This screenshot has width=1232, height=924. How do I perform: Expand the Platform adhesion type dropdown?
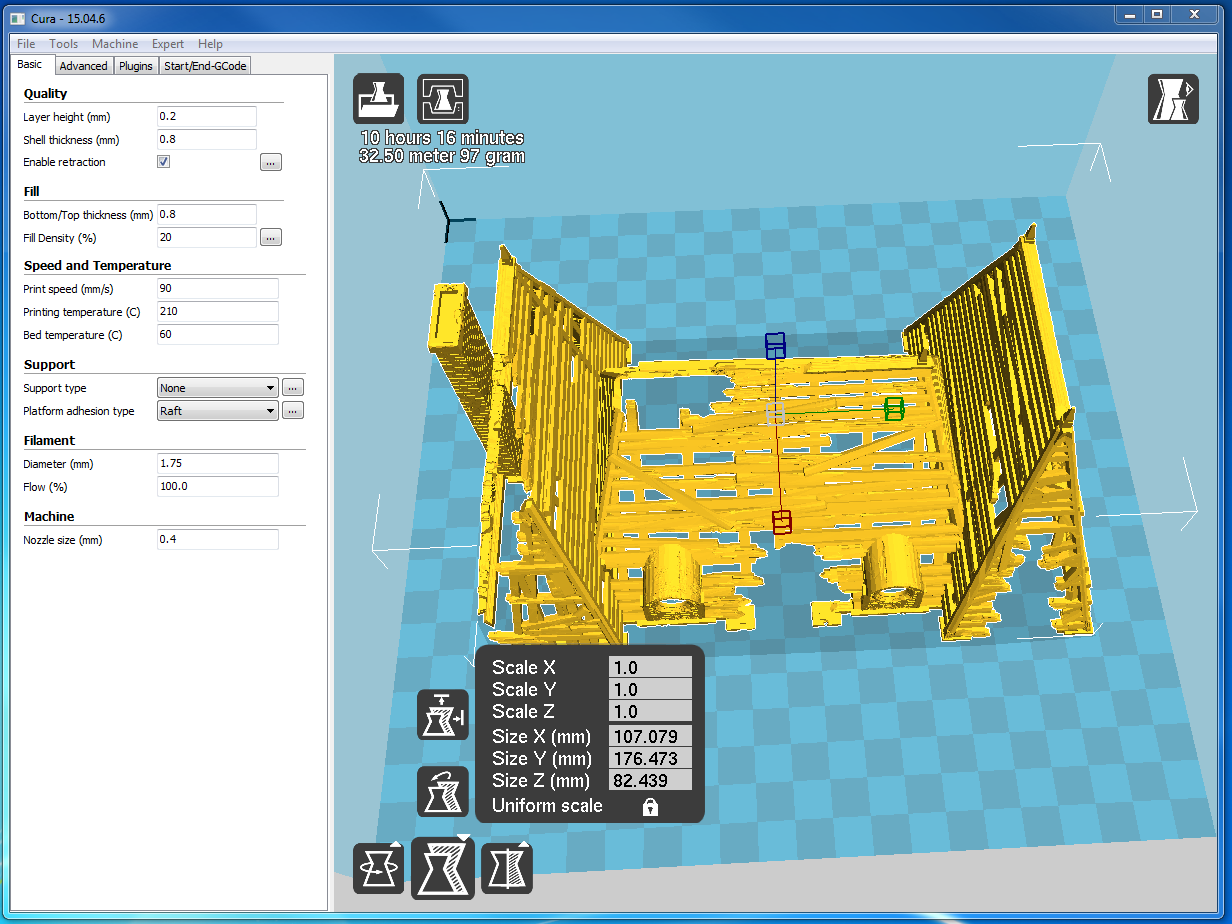(217, 411)
